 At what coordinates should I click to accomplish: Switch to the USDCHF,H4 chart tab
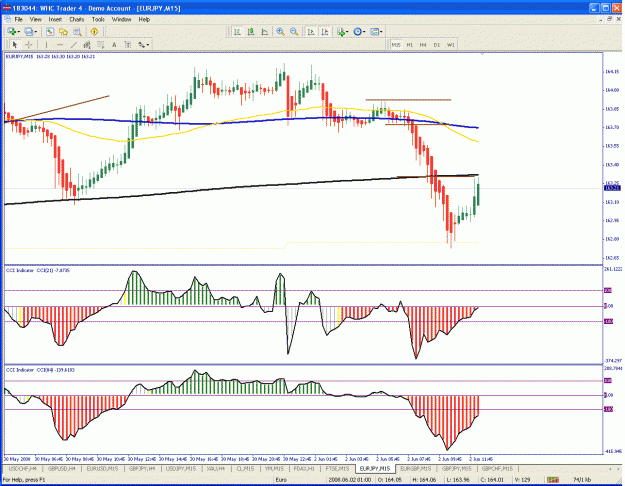(23, 468)
